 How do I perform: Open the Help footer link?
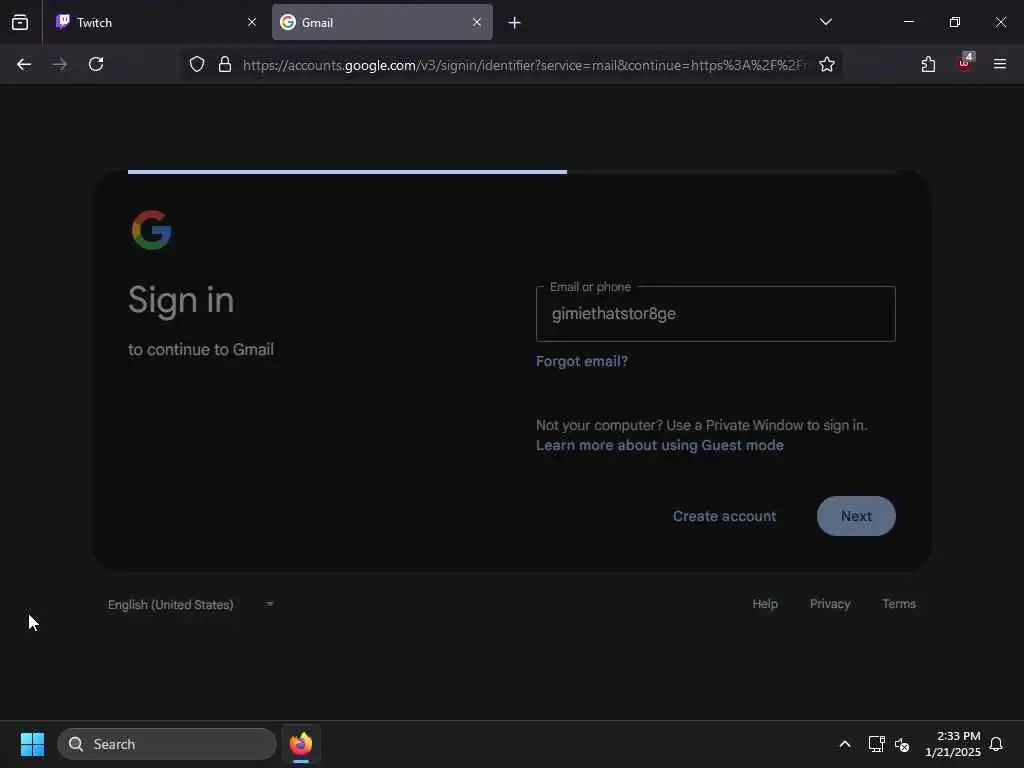tap(765, 604)
